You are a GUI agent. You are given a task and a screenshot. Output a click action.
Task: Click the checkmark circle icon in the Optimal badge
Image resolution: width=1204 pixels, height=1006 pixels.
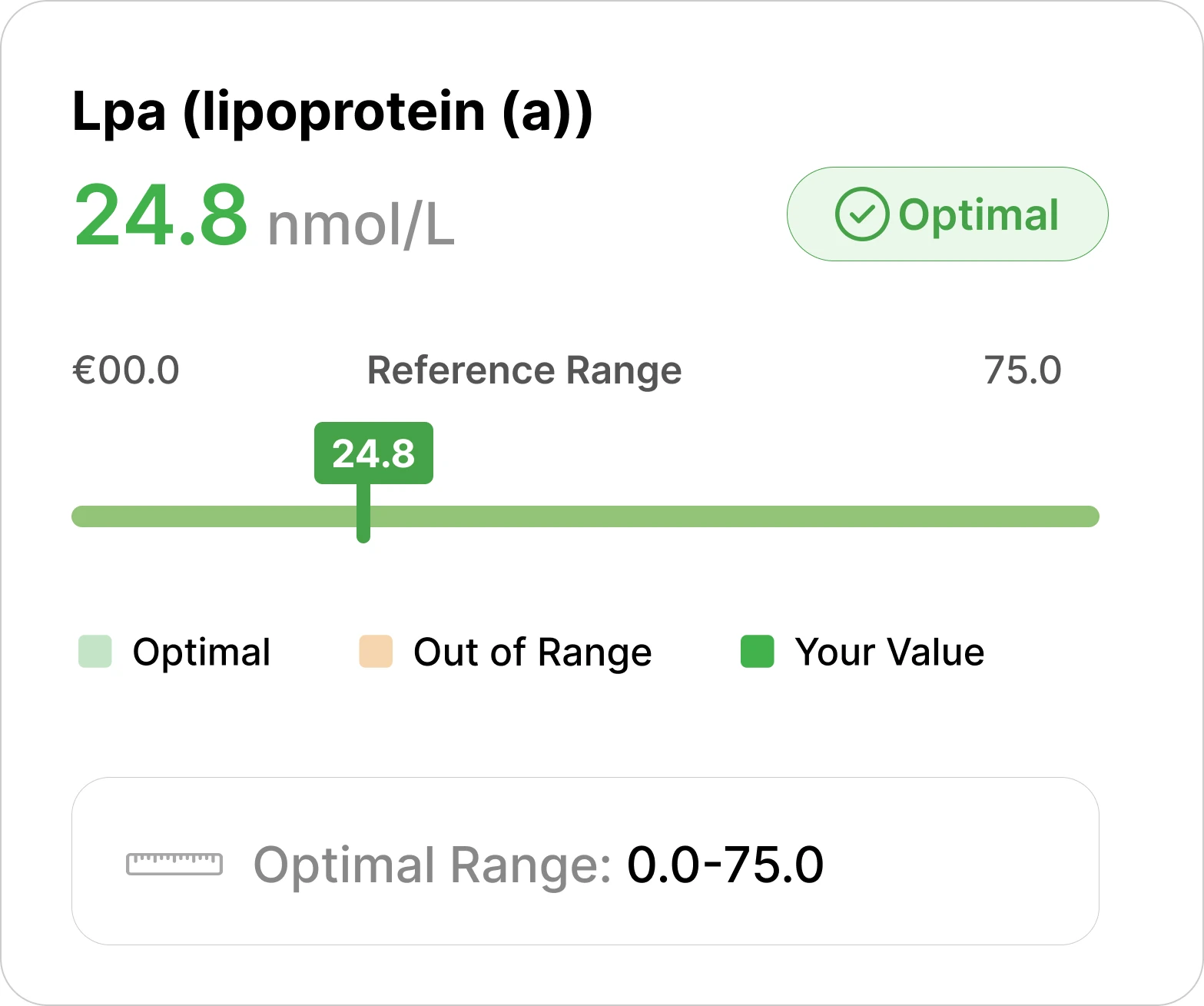861,214
